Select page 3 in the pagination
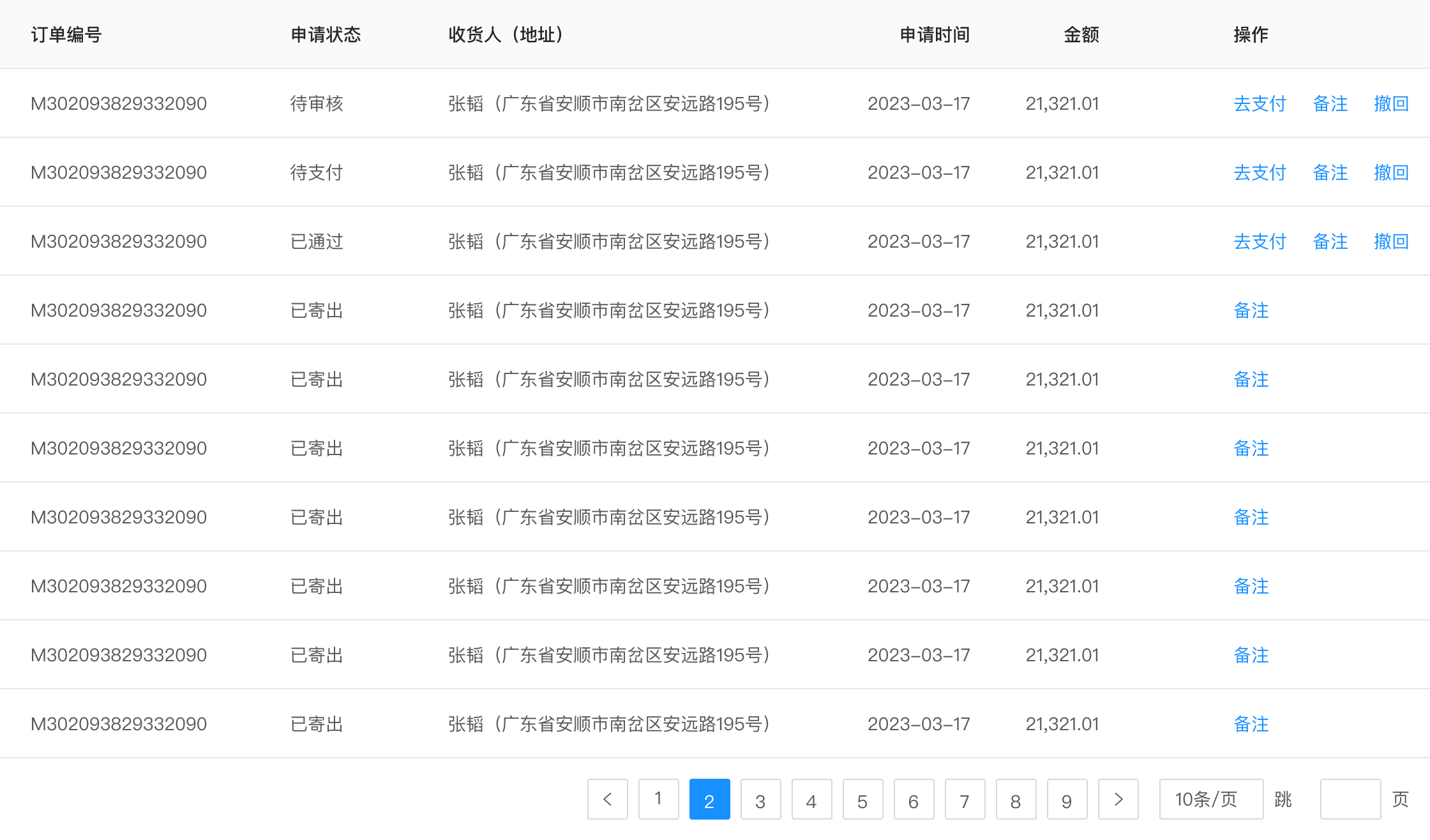This screenshot has width=1430, height=840. click(760, 799)
